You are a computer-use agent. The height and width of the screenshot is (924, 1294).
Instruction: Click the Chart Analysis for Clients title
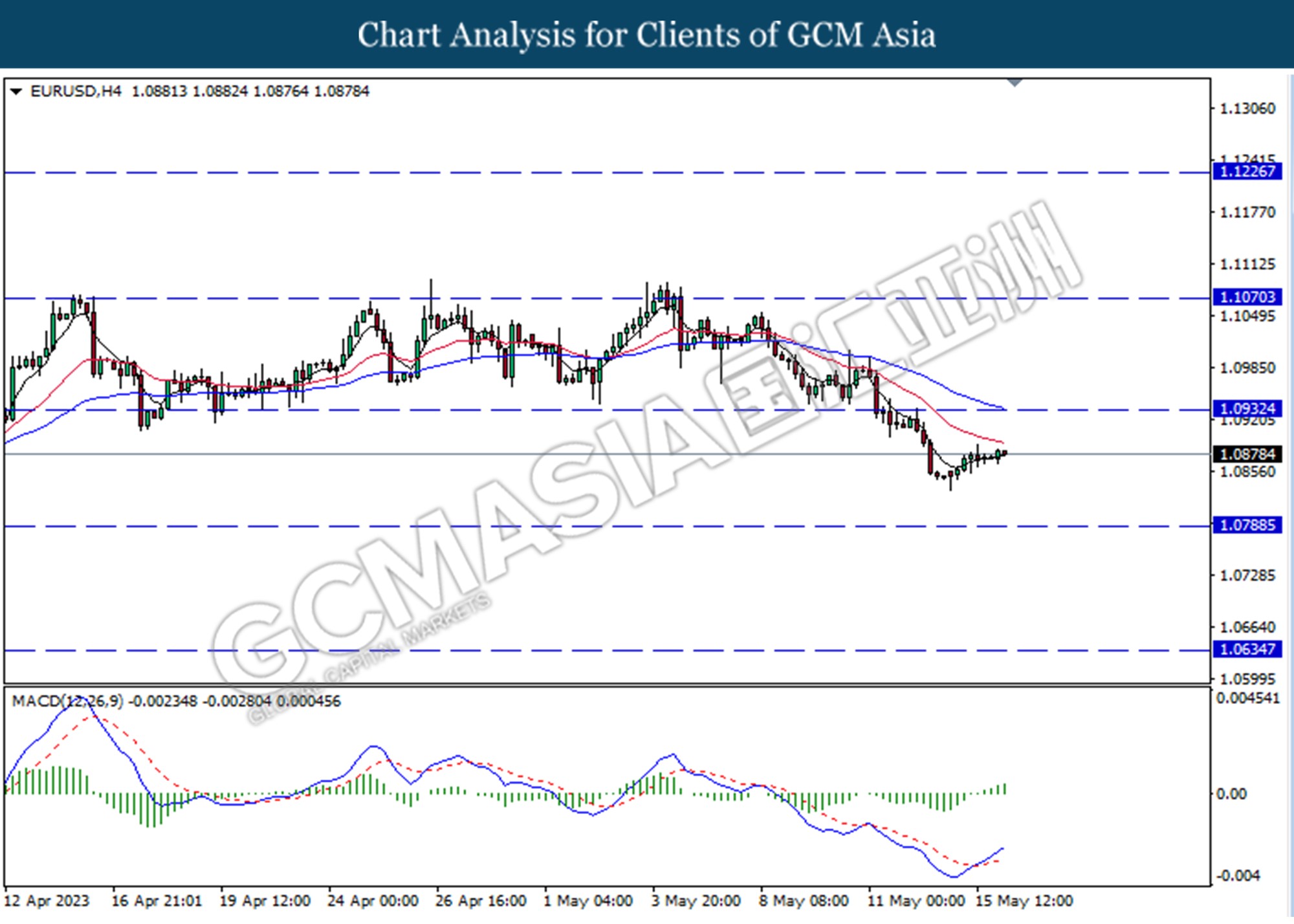click(646, 34)
